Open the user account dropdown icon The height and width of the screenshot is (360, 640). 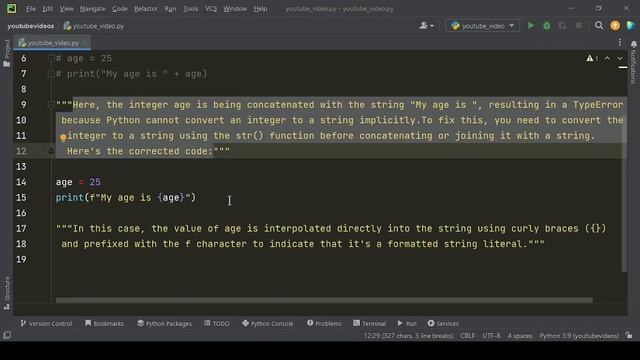point(427,26)
